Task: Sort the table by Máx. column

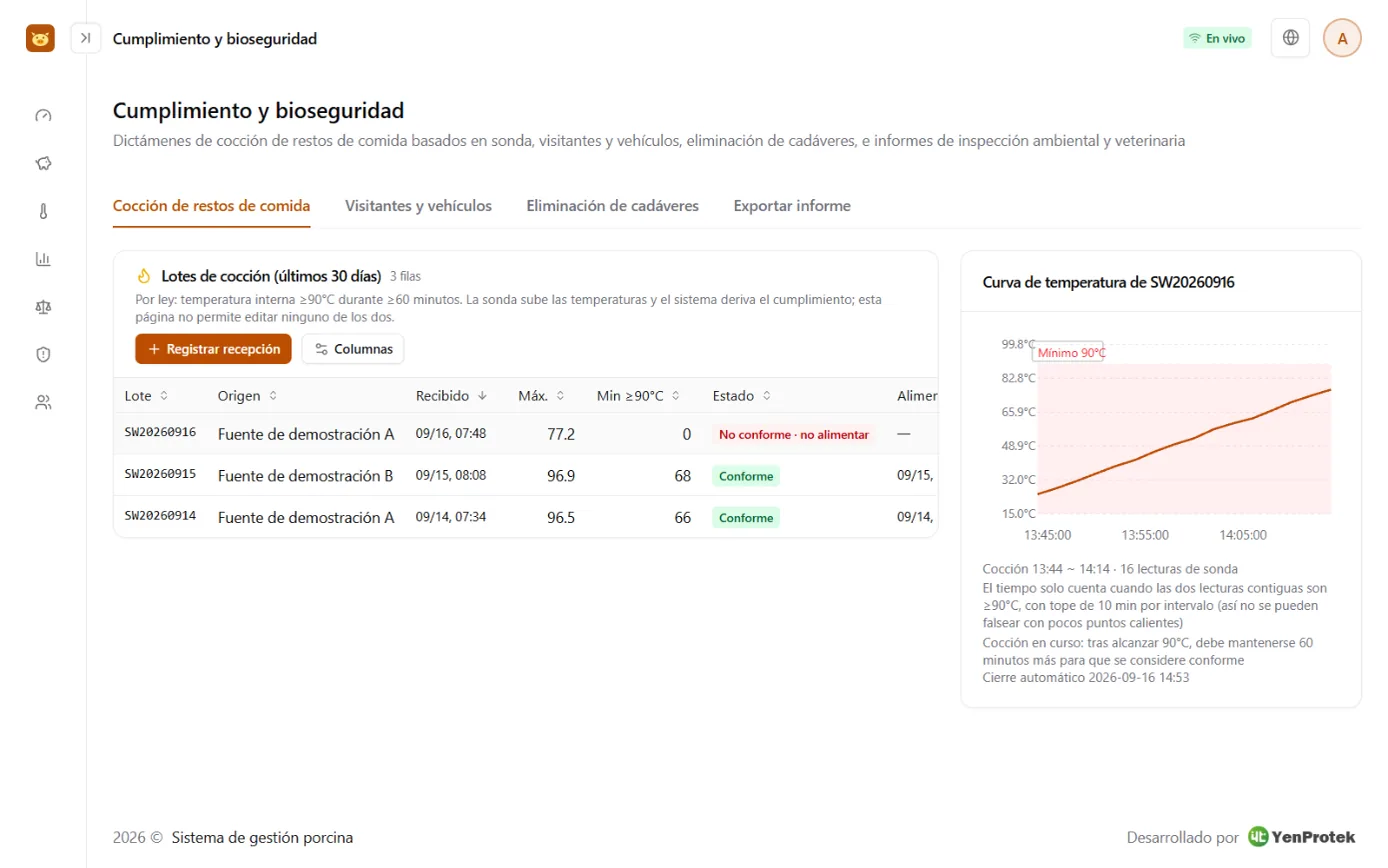Action: [542, 396]
